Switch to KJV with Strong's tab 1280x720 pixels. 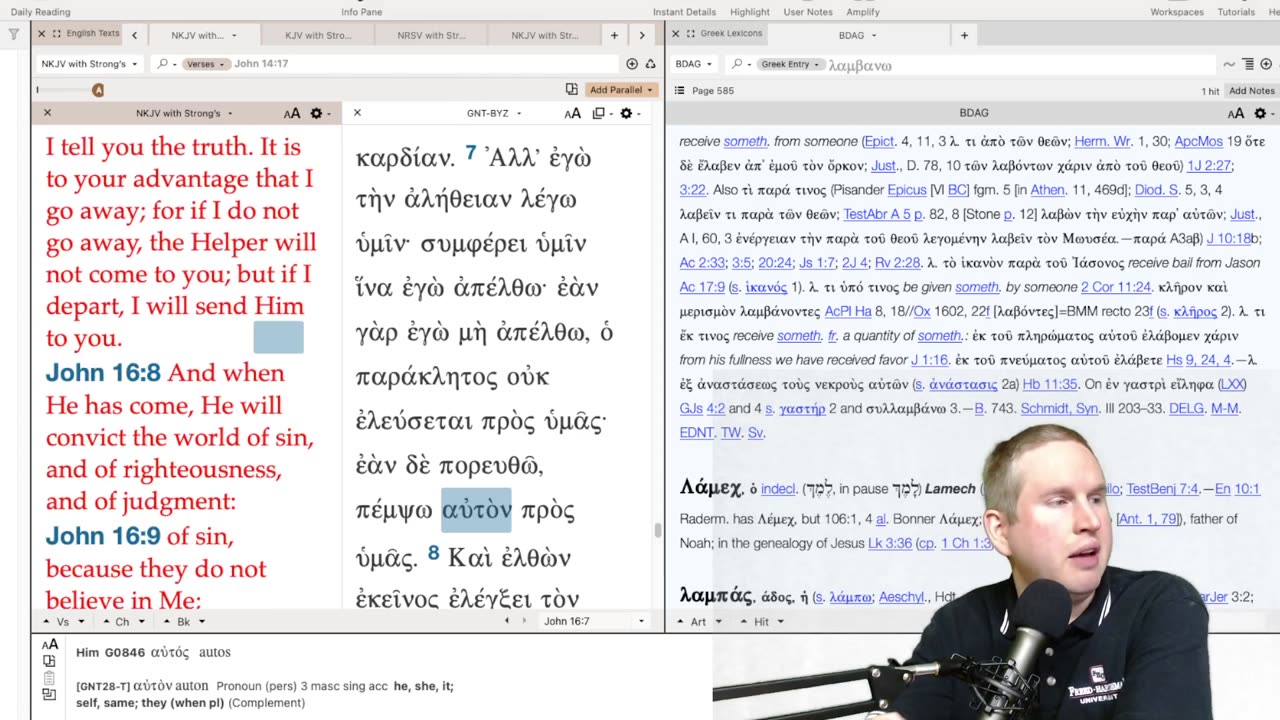point(318,35)
